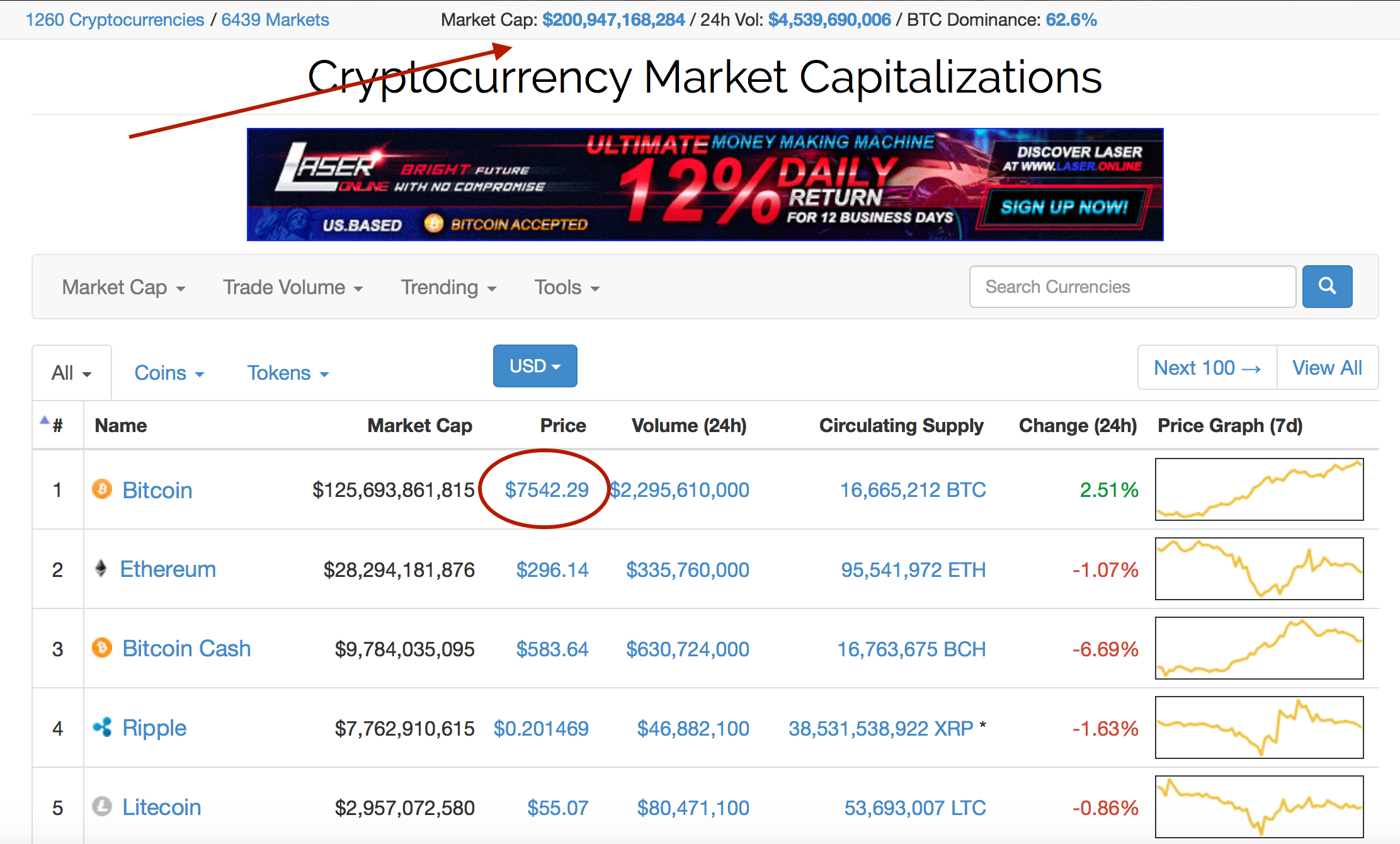Open the Market Cap dropdown menu
This screenshot has width=1400, height=844.
click(x=123, y=287)
